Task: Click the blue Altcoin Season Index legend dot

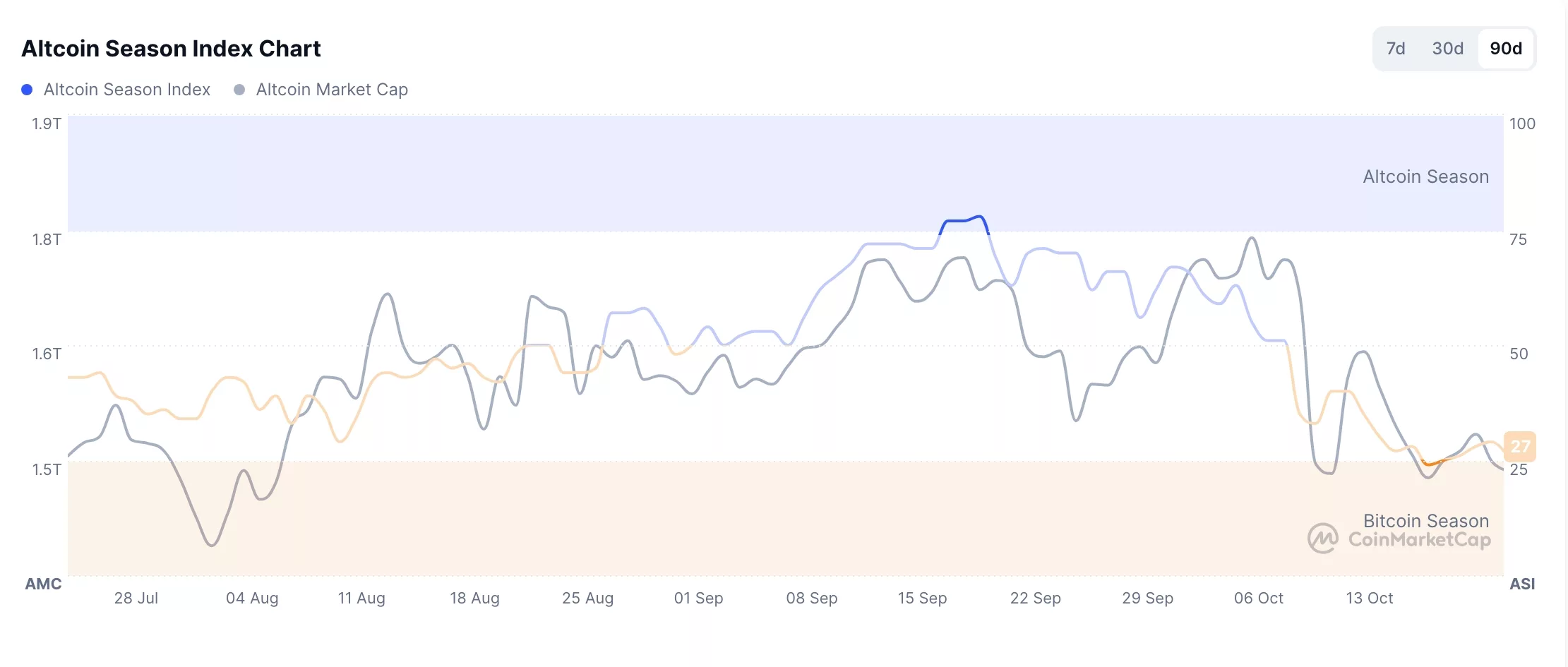Action: pos(27,90)
